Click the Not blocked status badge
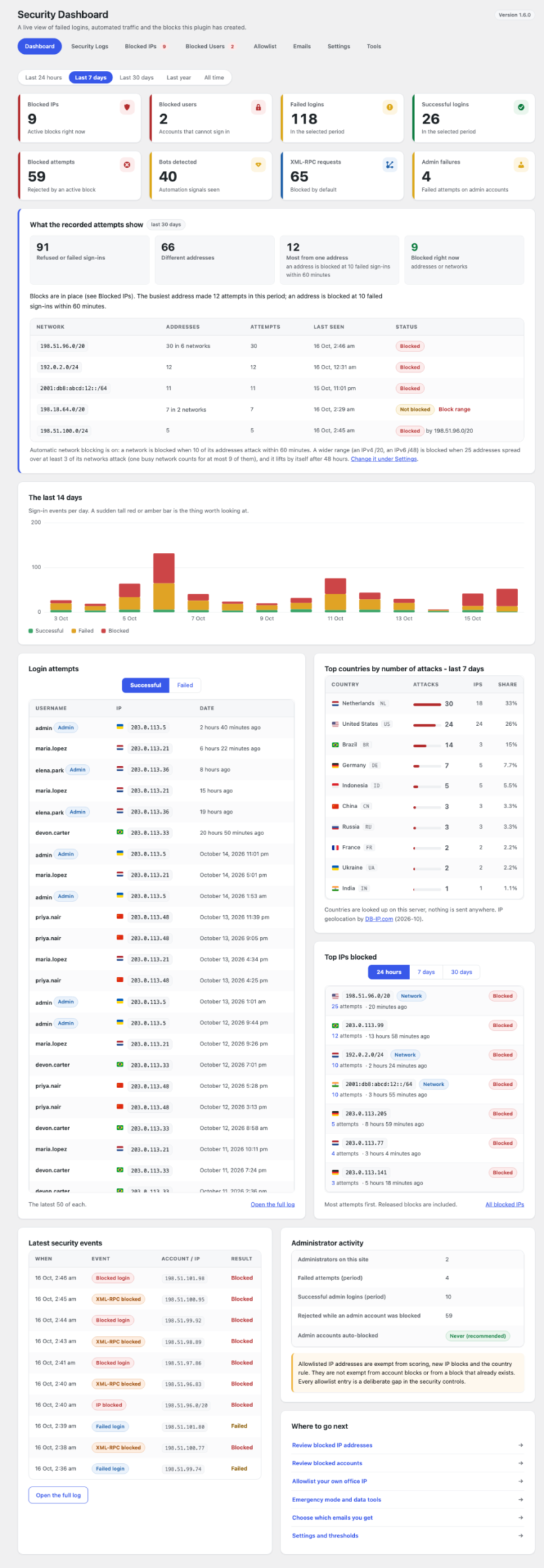This screenshot has width=544, height=1568. pyautogui.click(x=414, y=409)
